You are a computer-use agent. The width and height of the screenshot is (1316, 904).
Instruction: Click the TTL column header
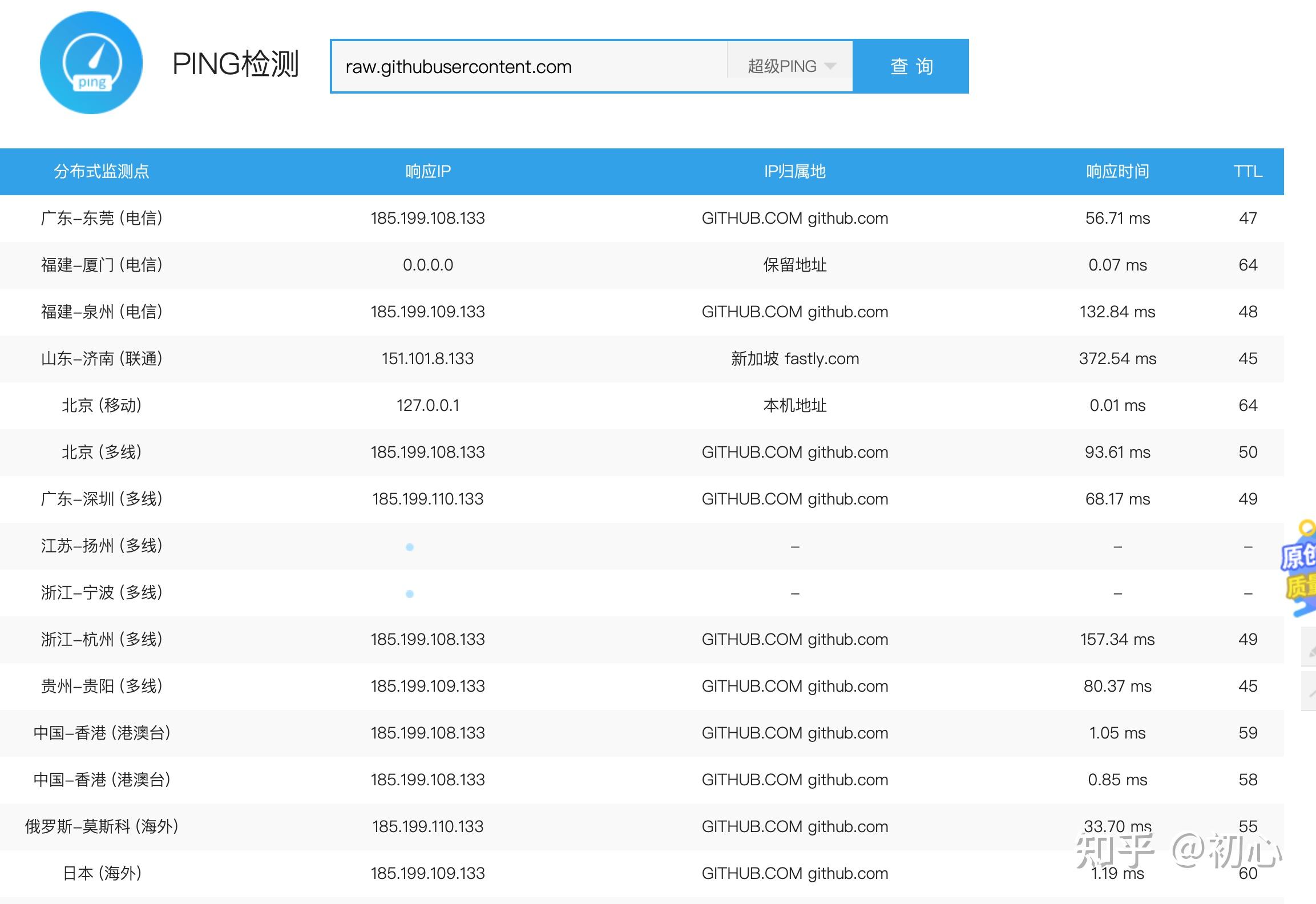click(x=1248, y=171)
